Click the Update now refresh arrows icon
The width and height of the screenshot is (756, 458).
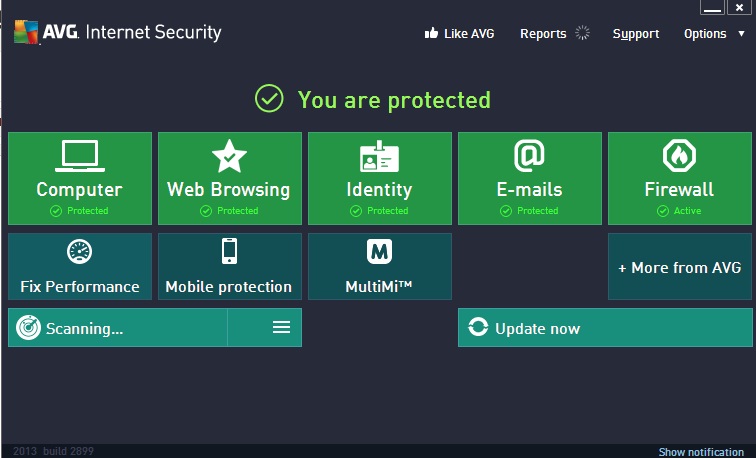478,327
